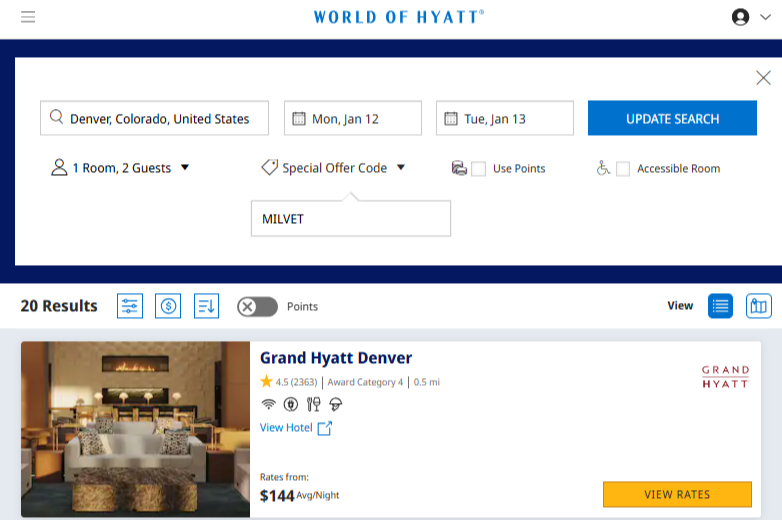Collapse the Special Offer Code dropdown
This screenshot has height=520, width=782.
coord(334,168)
